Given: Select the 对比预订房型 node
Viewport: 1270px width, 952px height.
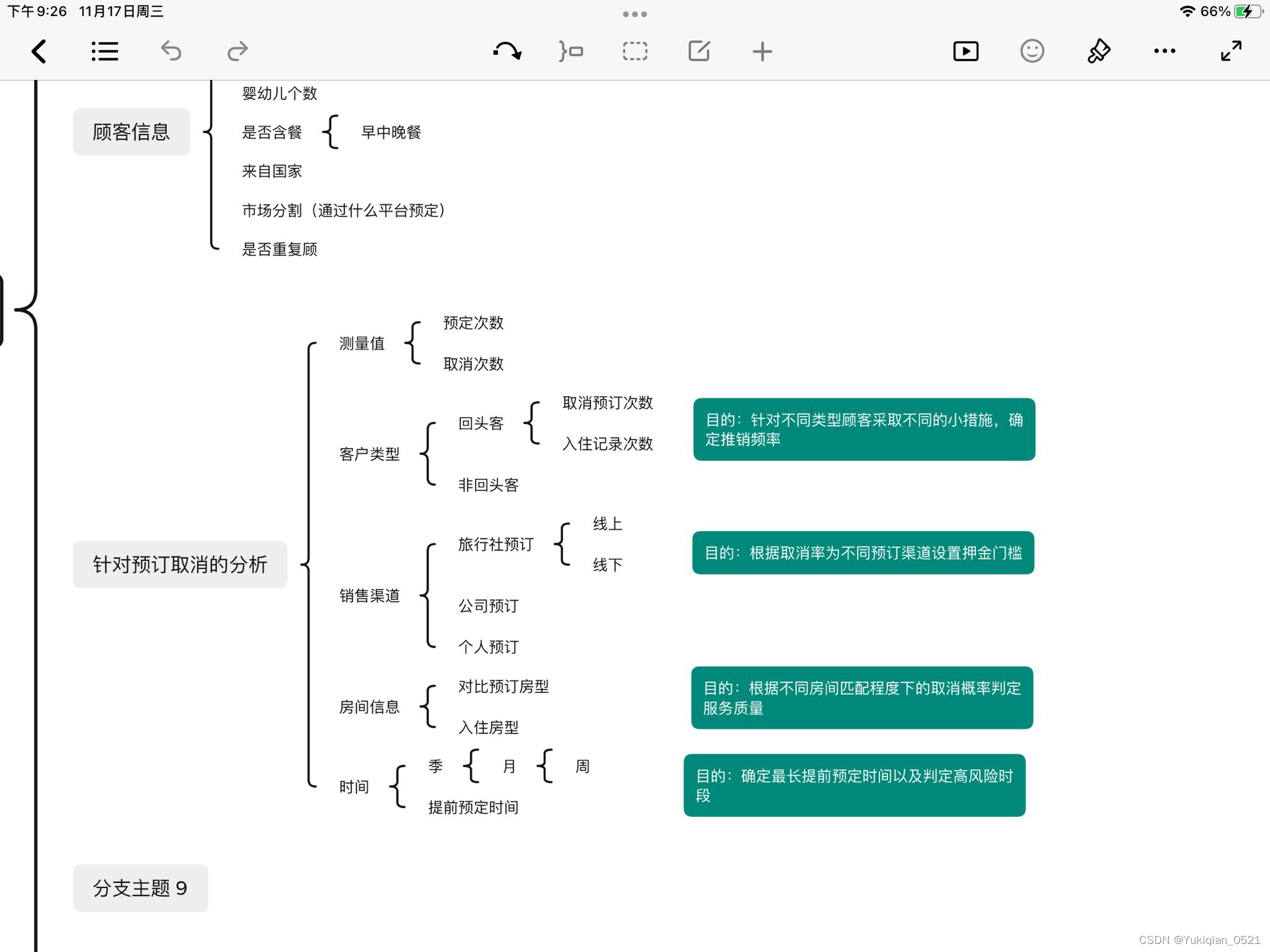Looking at the screenshot, I should click(504, 686).
